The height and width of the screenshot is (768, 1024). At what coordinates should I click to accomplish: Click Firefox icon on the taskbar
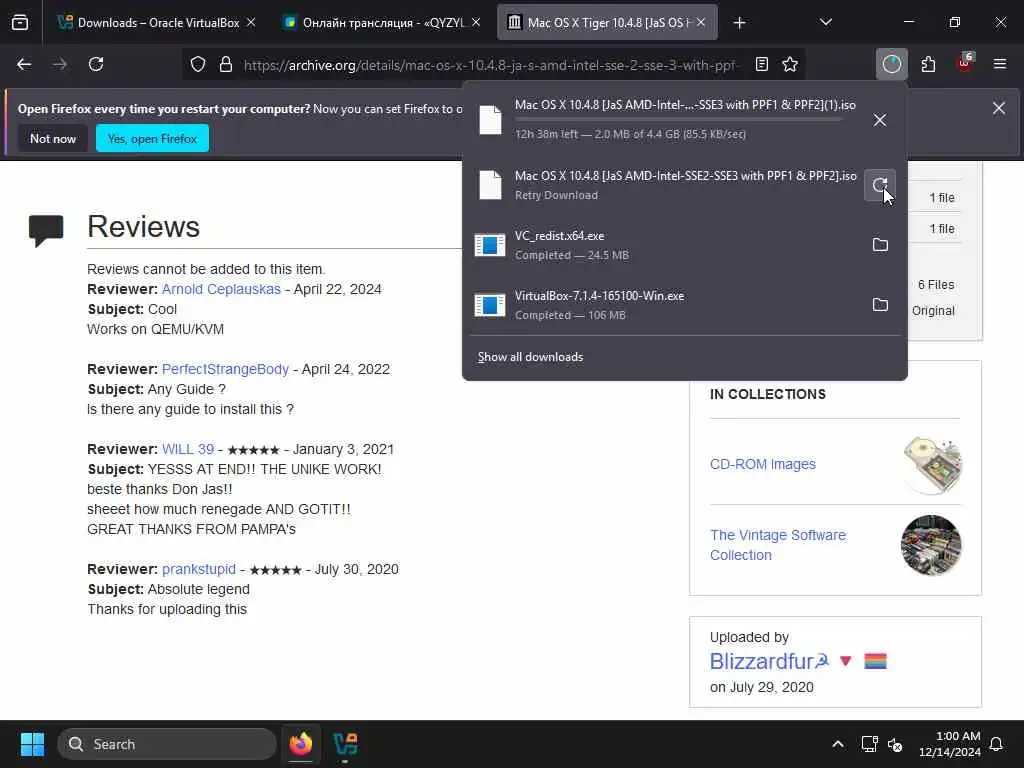pos(301,744)
